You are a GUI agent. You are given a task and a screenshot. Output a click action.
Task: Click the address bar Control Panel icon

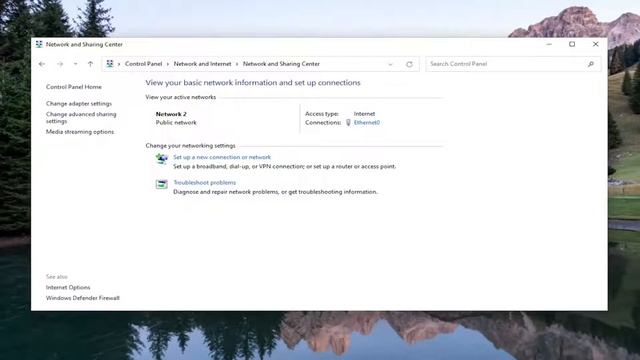pyautogui.click(x=110, y=64)
